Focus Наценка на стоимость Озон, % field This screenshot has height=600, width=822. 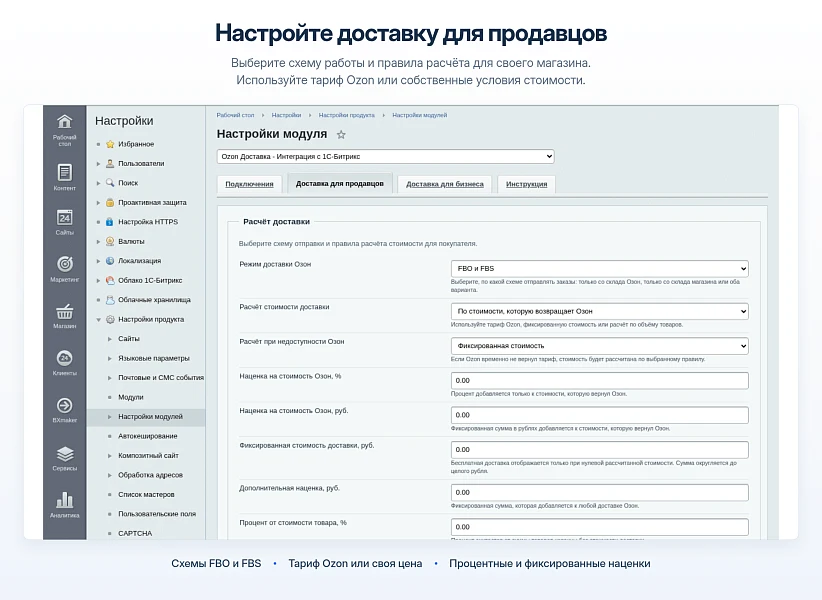599,380
